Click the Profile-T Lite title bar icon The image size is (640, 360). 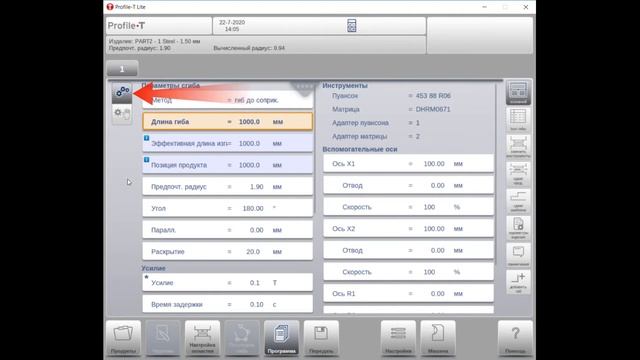point(110,7)
